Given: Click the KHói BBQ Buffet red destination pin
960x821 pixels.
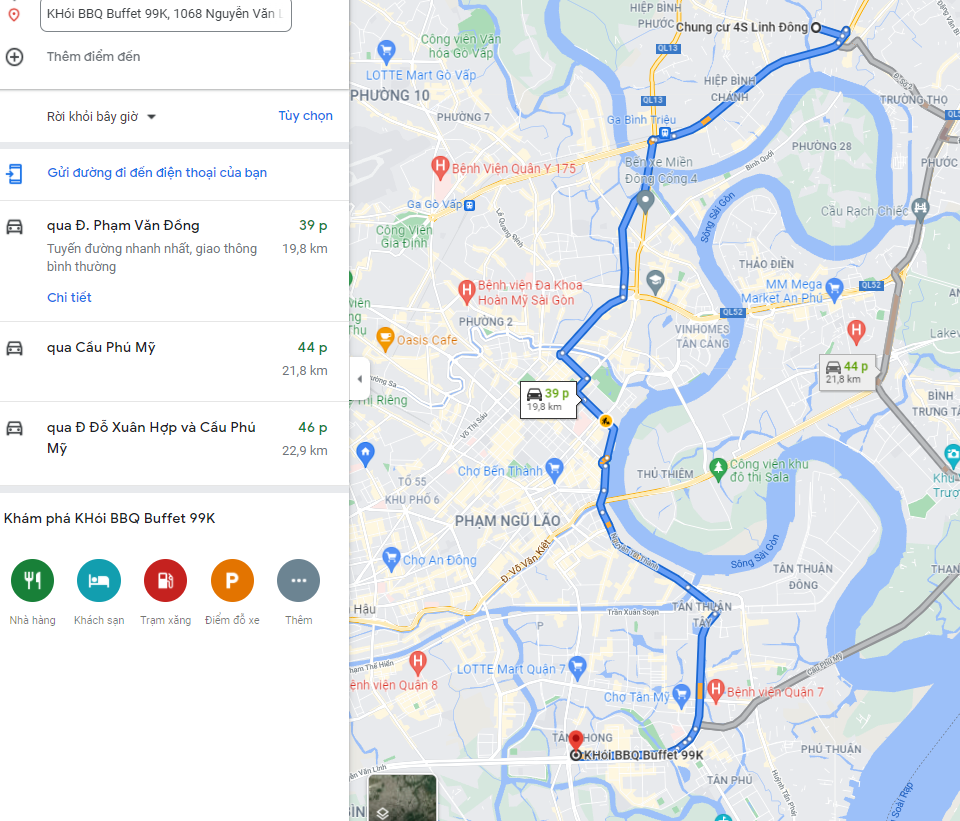Looking at the screenshot, I should [x=576, y=741].
